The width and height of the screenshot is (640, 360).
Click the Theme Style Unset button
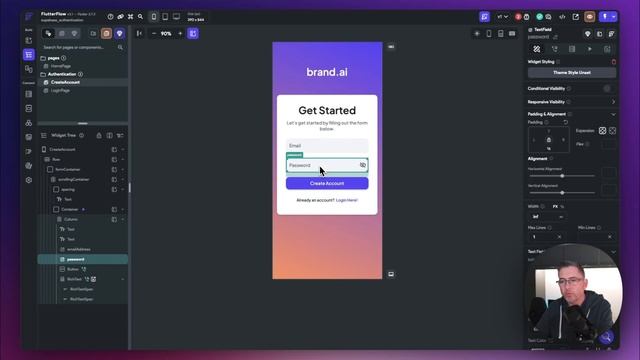point(572,73)
